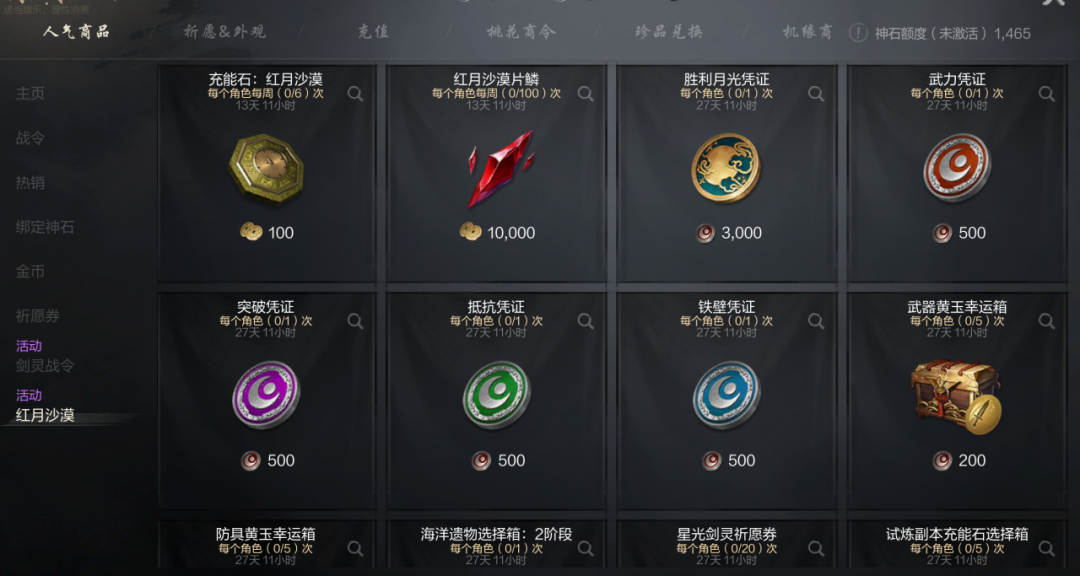This screenshot has width=1080, height=576.
Task: Open 战令 in the left sidebar
Action: (30, 138)
